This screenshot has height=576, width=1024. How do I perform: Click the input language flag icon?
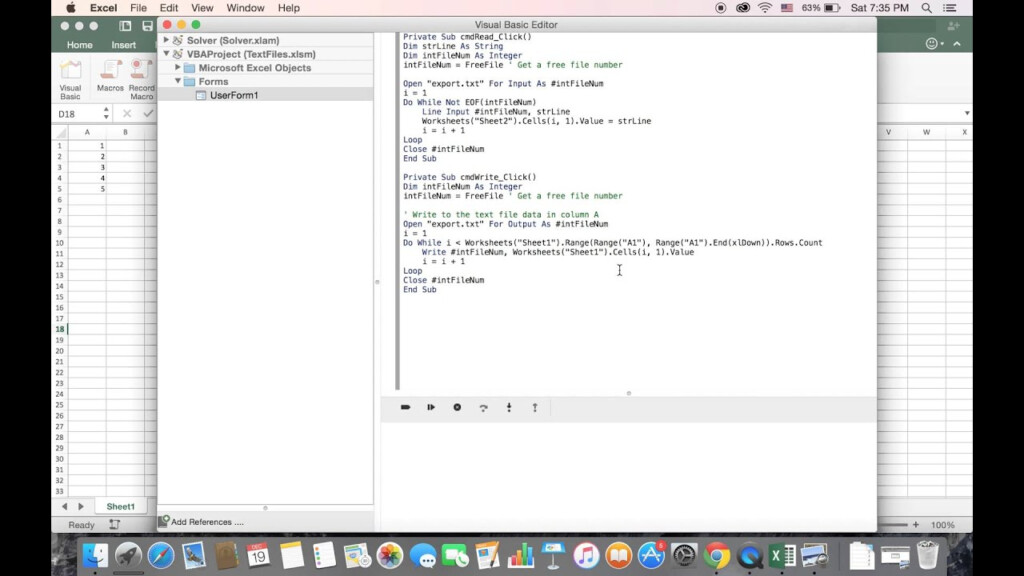pos(787,8)
